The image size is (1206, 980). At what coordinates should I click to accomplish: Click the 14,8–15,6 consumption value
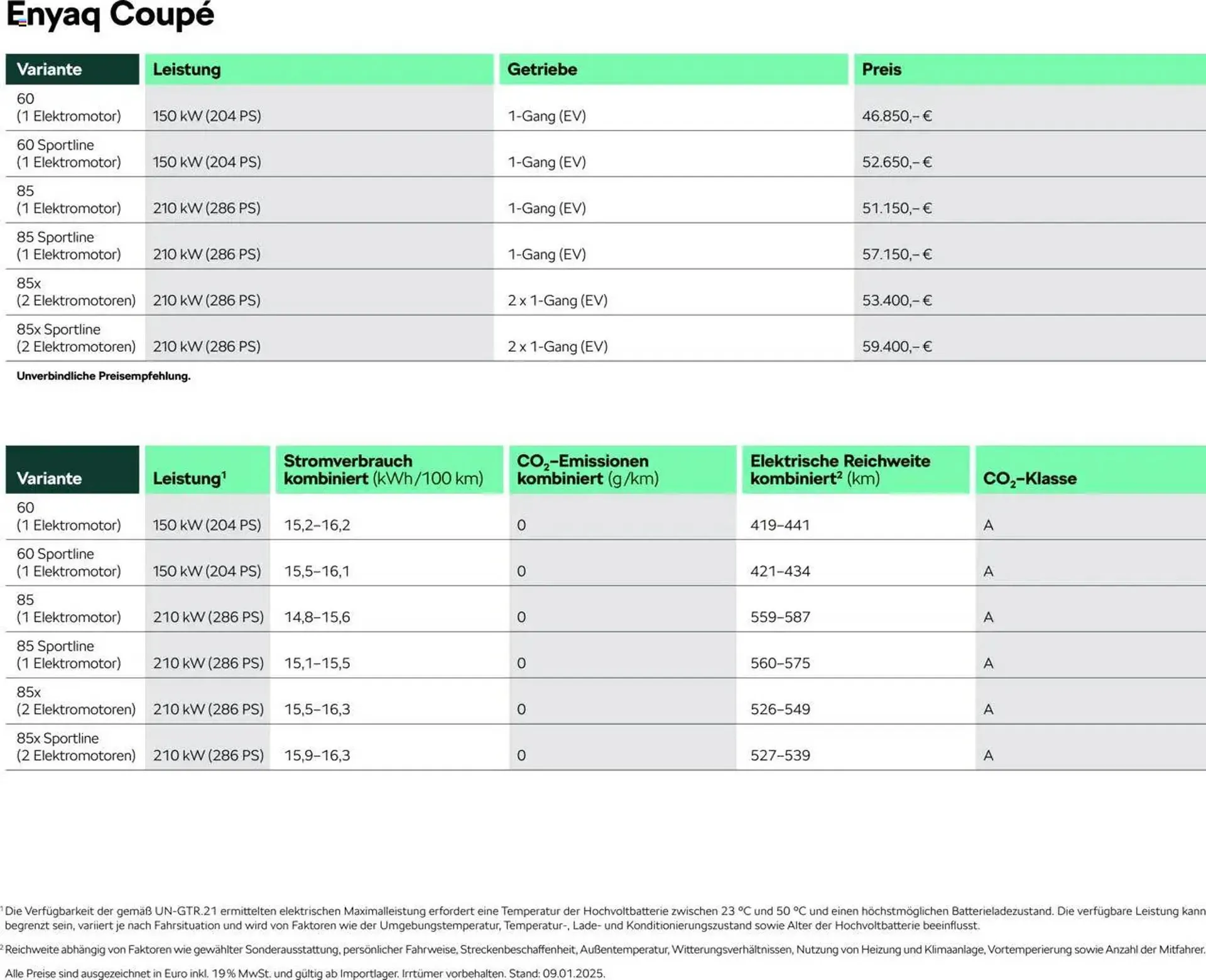(x=317, y=618)
